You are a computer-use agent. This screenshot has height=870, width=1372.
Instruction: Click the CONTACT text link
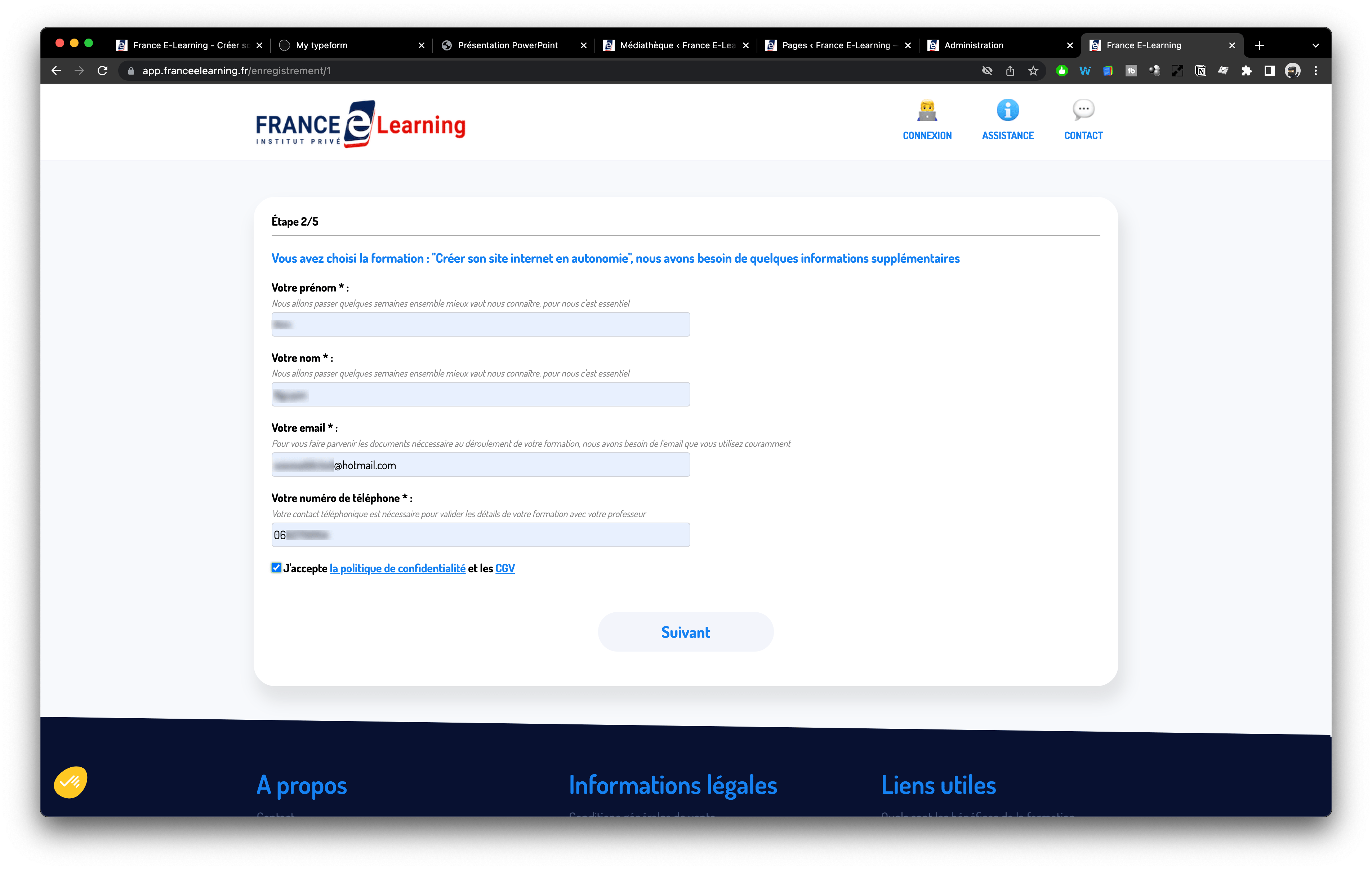(x=1083, y=135)
